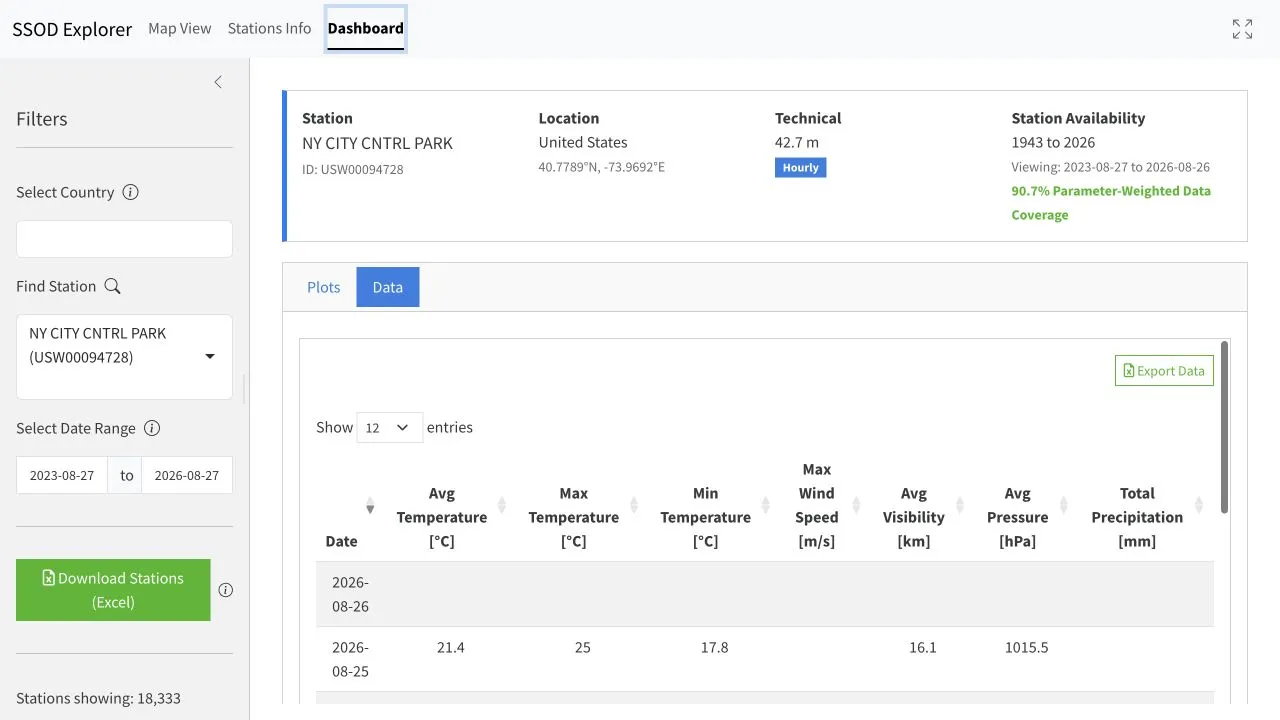Click info icon beside Download Stations button
This screenshot has height=720, width=1280.
click(226, 590)
